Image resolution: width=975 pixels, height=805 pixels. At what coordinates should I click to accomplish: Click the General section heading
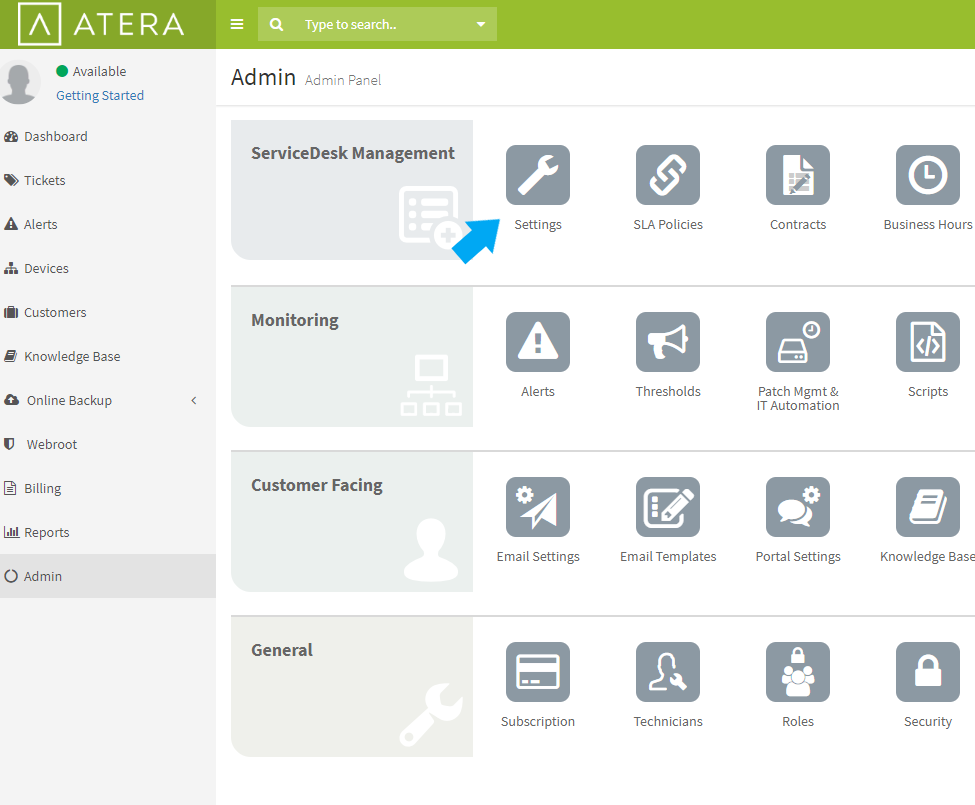282,650
